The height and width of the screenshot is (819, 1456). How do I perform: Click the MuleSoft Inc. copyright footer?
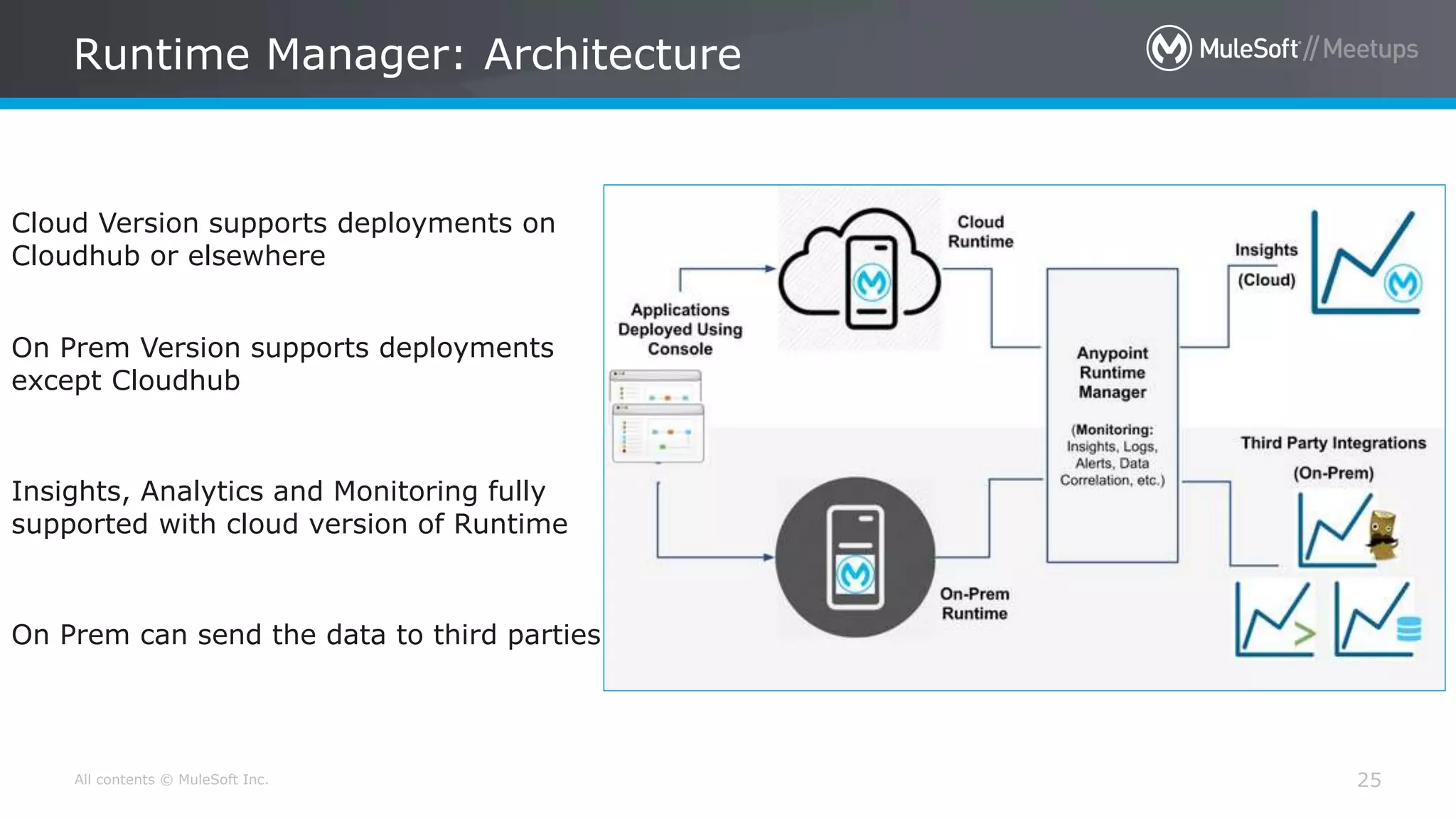coord(171,780)
